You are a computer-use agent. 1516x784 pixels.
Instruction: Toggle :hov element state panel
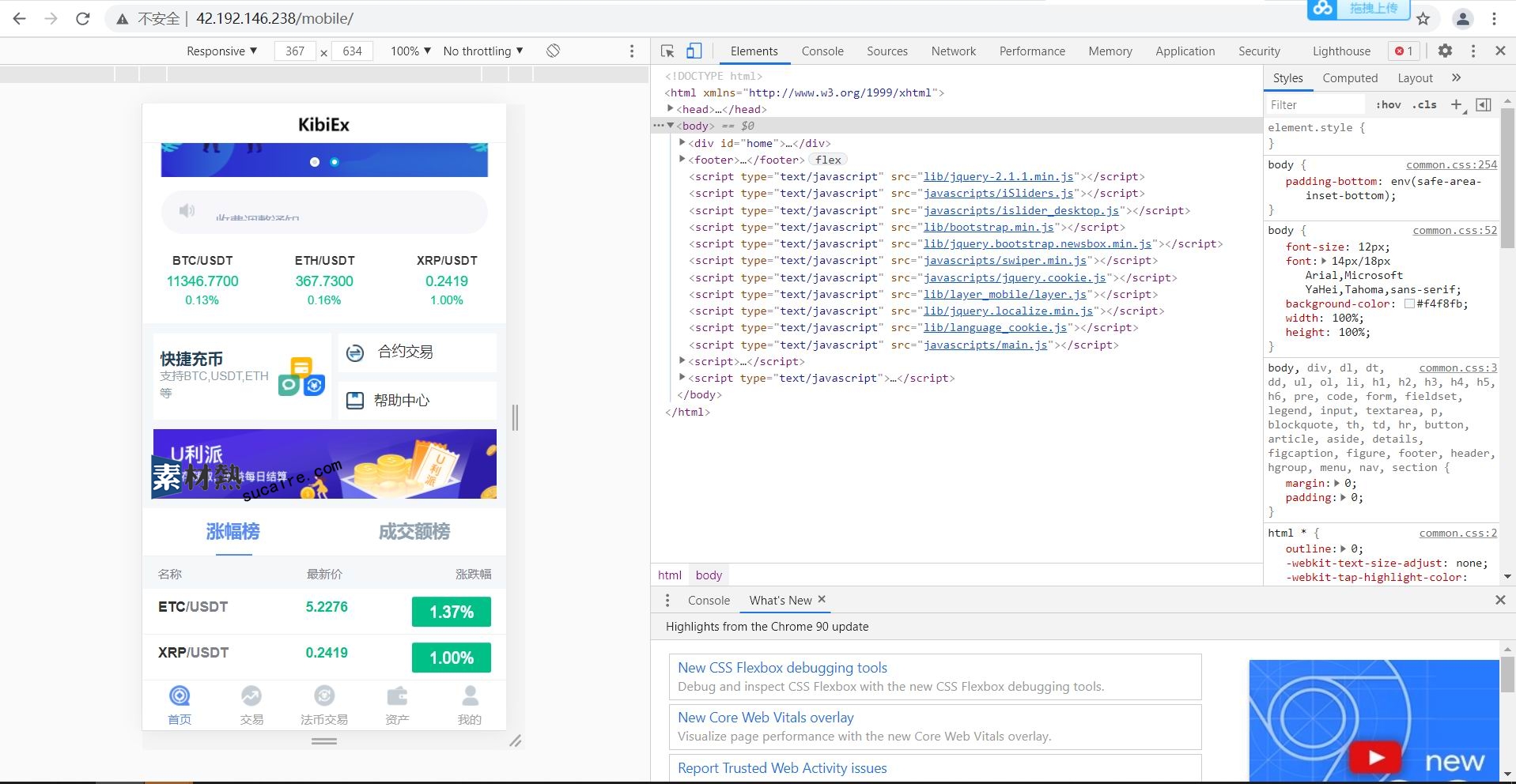tap(1388, 104)
